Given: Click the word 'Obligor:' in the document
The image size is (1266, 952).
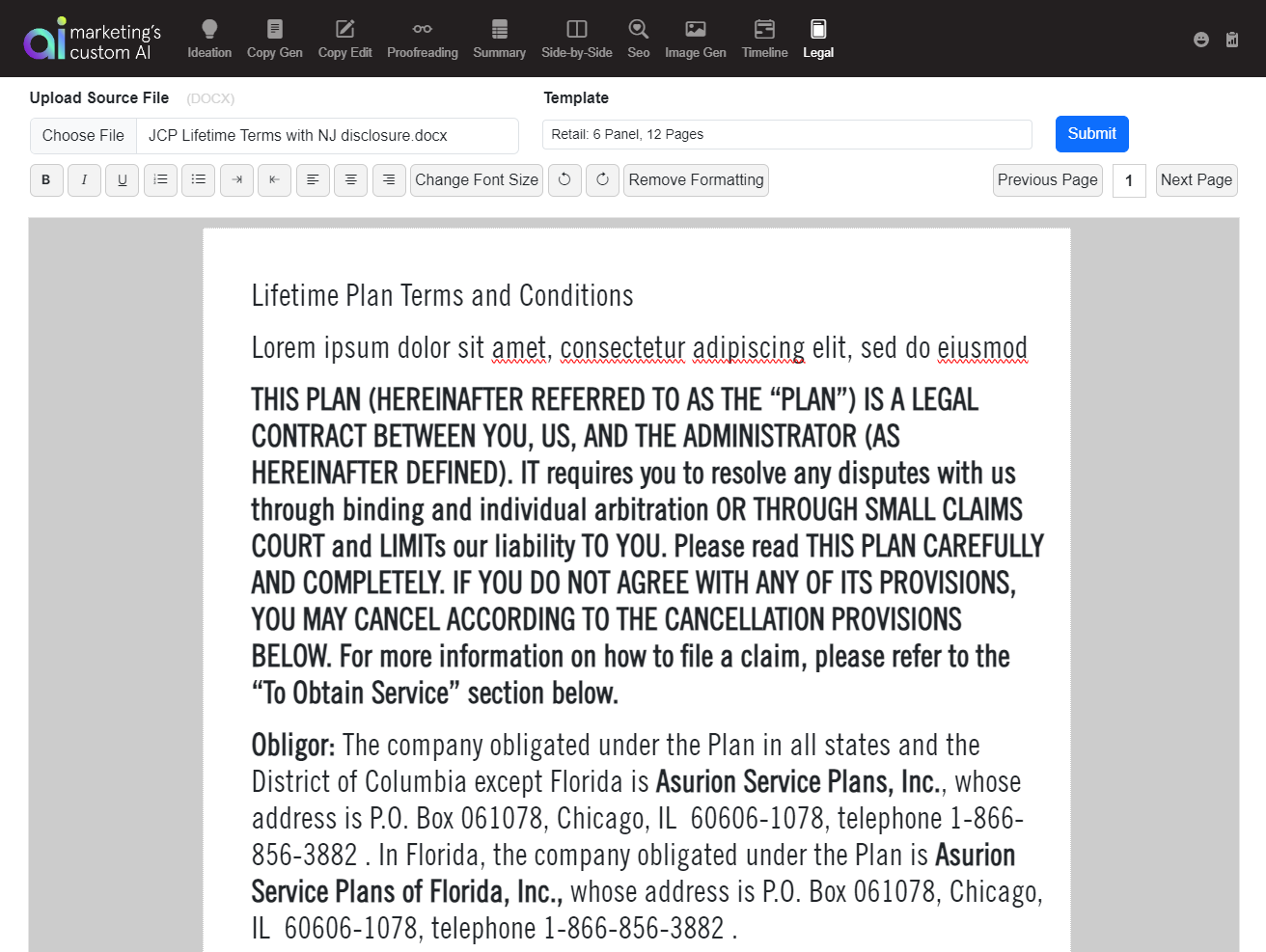Looking at the screenshot, I should tap(293, 745).
